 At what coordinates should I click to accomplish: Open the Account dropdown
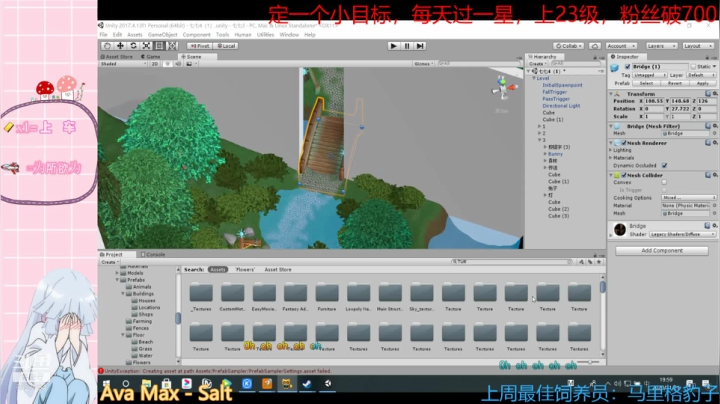pyautogui.click(x=621, y=46)
